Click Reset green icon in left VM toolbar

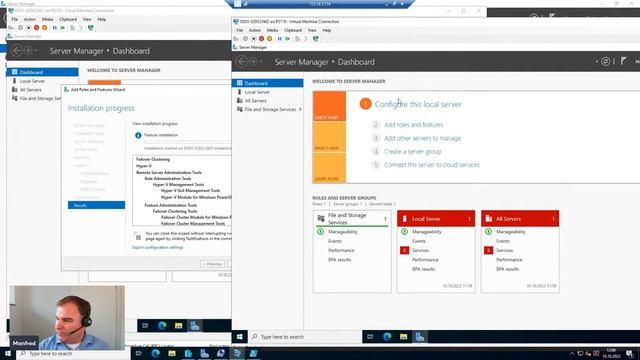tap(62, 28)
